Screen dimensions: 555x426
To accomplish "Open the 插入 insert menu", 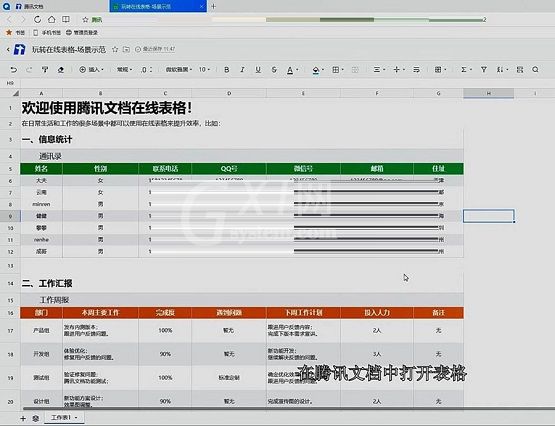I will point(91,70).
